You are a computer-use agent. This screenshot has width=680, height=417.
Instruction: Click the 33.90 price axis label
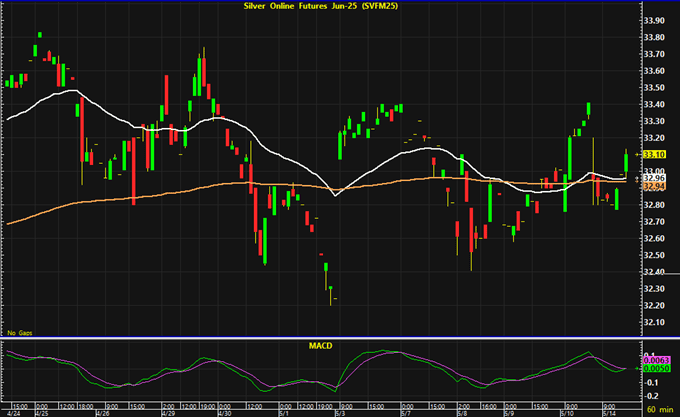click(x=655, y=20)
